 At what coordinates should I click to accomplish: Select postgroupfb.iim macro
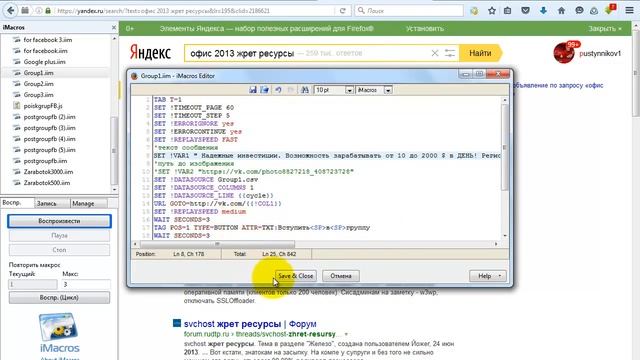coord(45,161)
